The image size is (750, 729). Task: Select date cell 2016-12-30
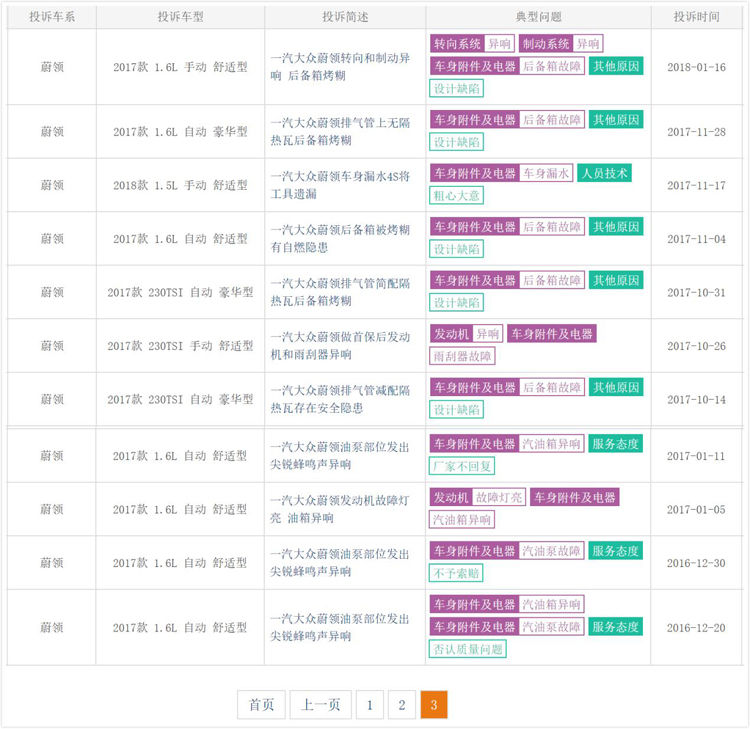[696, 563]
